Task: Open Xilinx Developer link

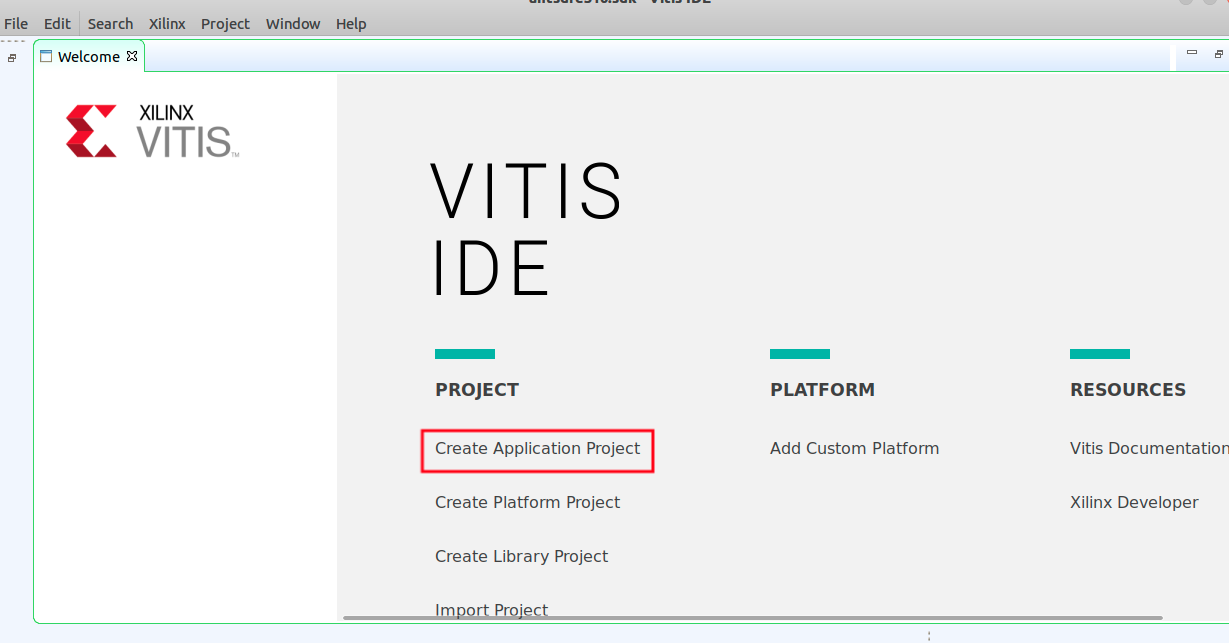Action: pos(1134,502)
